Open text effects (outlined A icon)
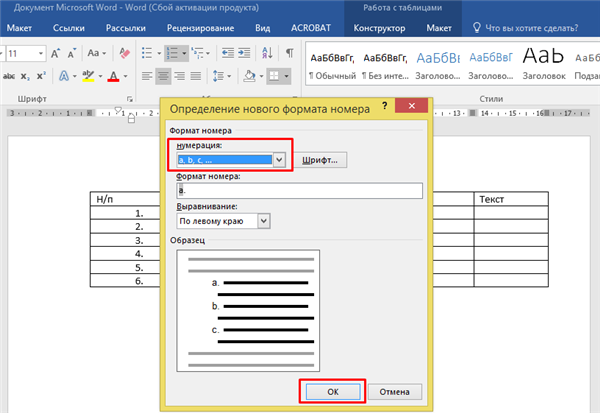 pyautogui.click(x=64, y=76)
